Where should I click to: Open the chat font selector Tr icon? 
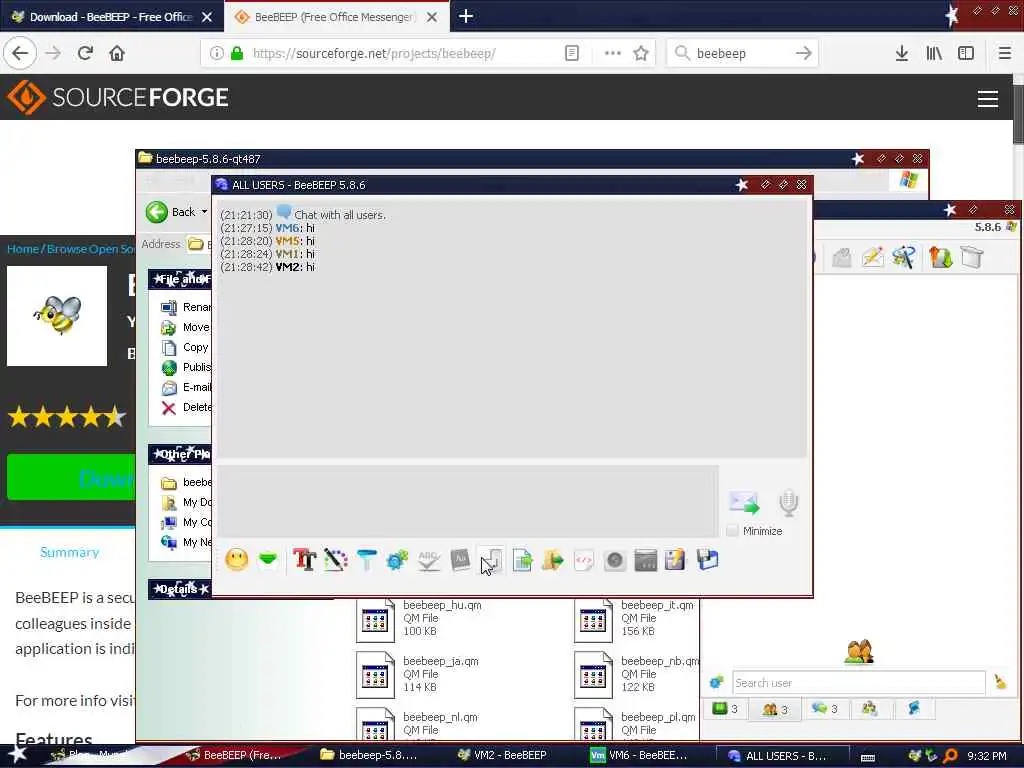point(304,560)
